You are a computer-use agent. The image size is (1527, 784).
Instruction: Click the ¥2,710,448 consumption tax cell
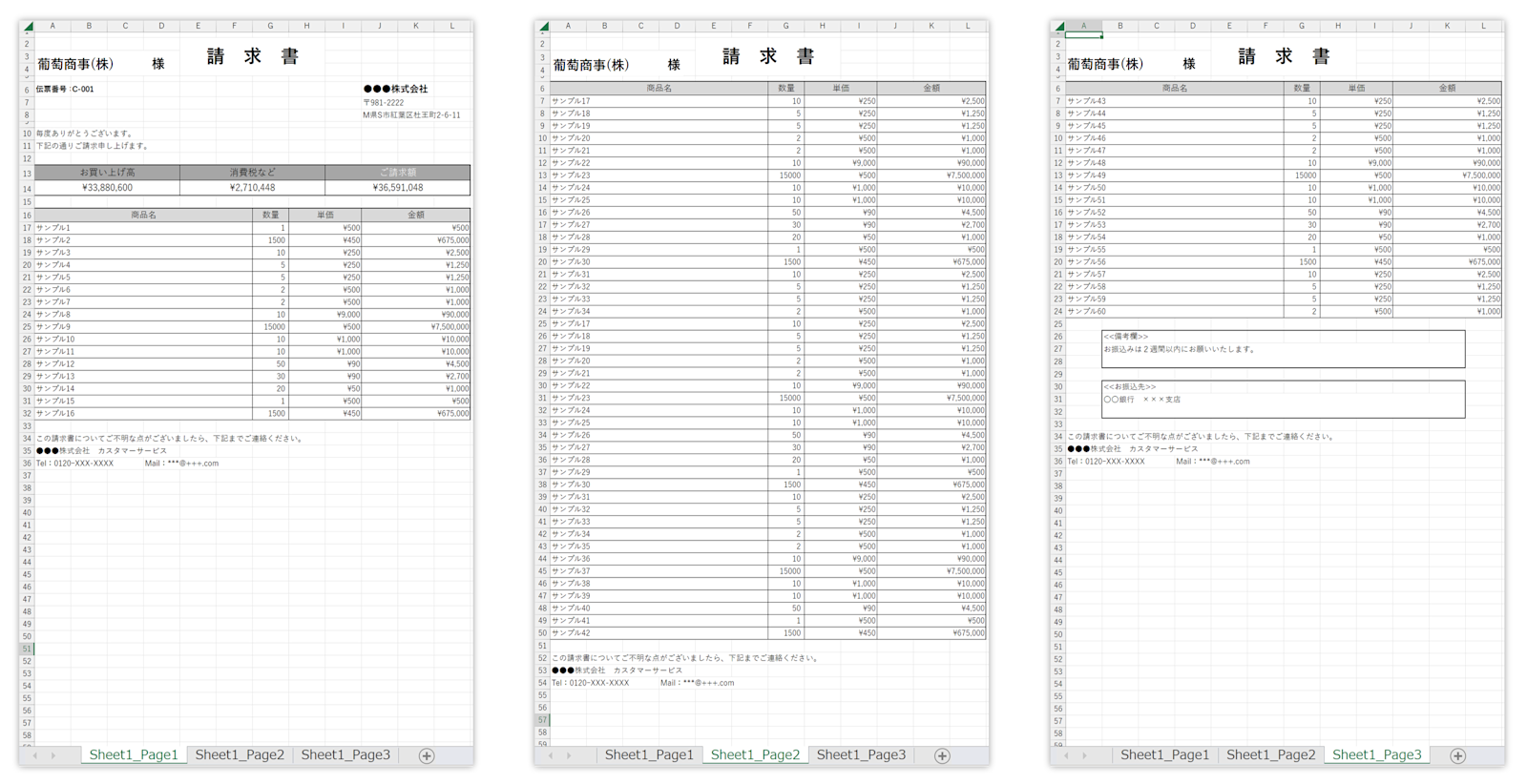coord(252,188)
